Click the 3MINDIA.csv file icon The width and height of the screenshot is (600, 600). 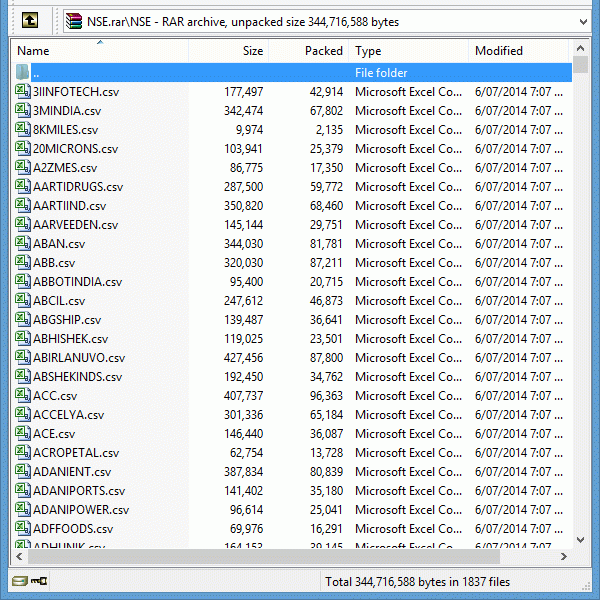tap(23, 111)
